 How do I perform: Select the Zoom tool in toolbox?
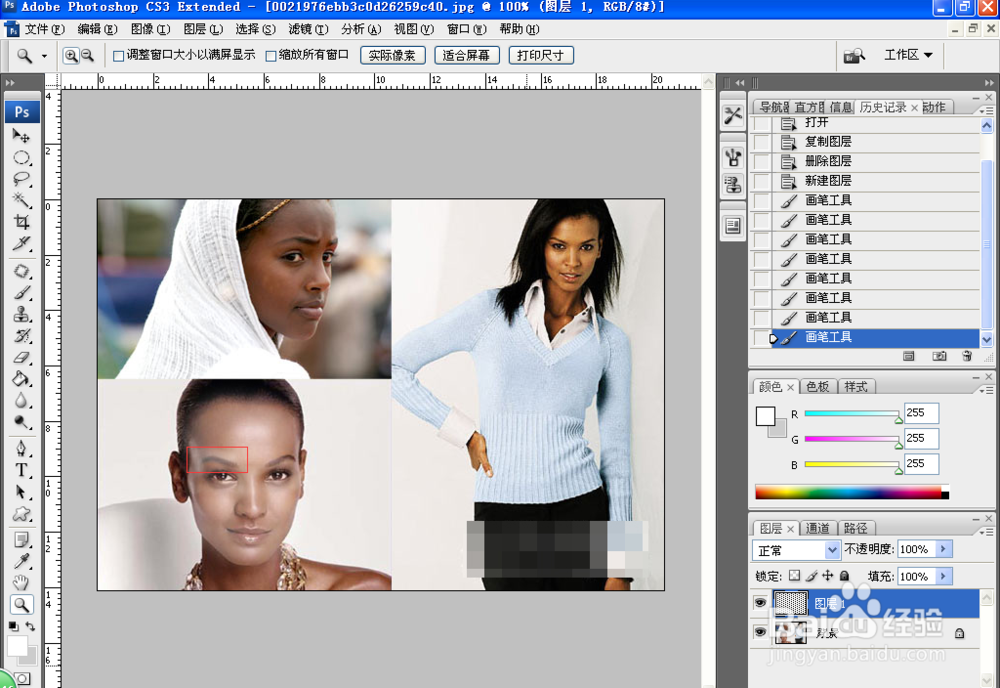click(22, 604)
